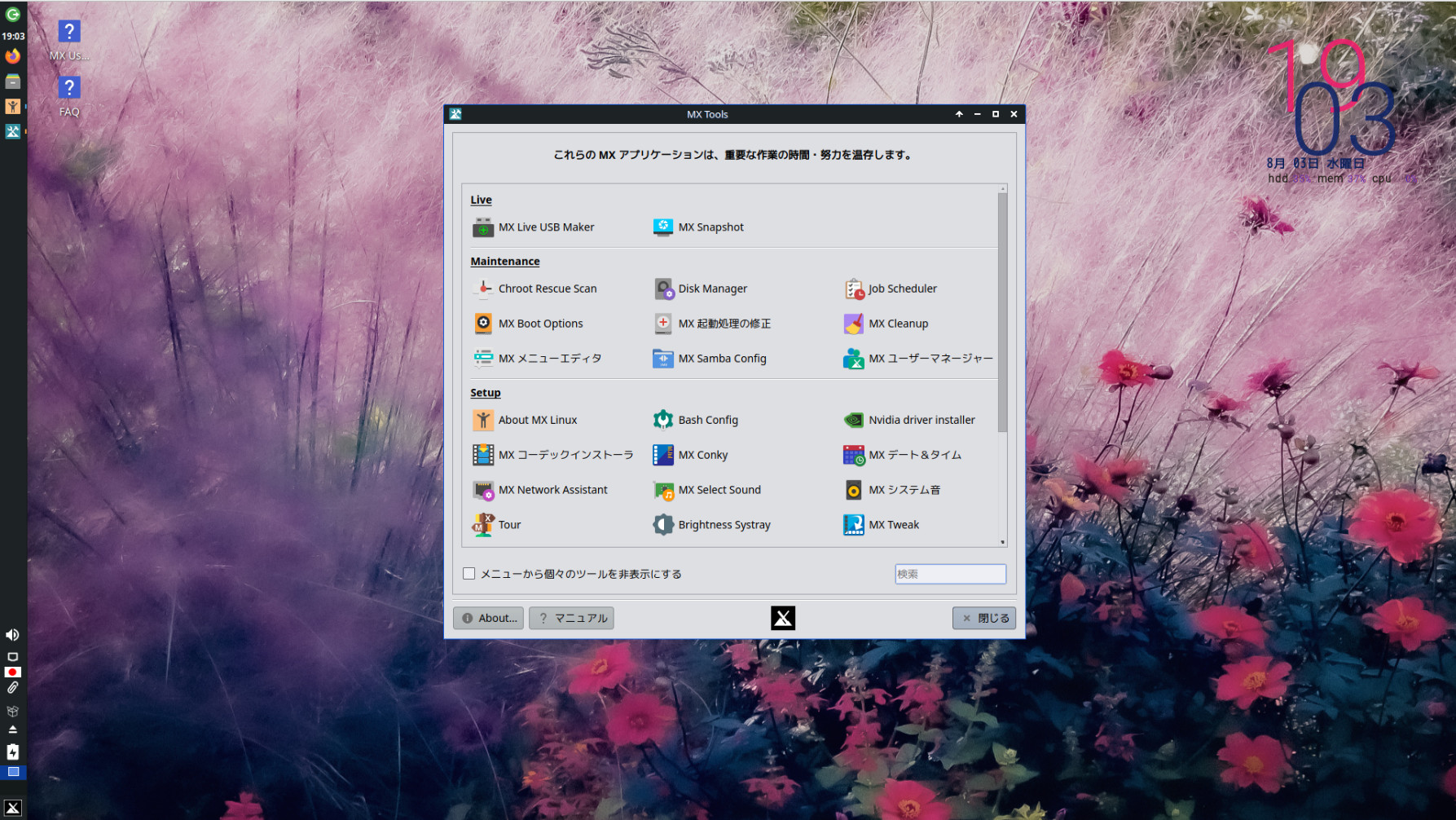Open MX Cleanup
1456x820 pixels.
pos(886,324)
